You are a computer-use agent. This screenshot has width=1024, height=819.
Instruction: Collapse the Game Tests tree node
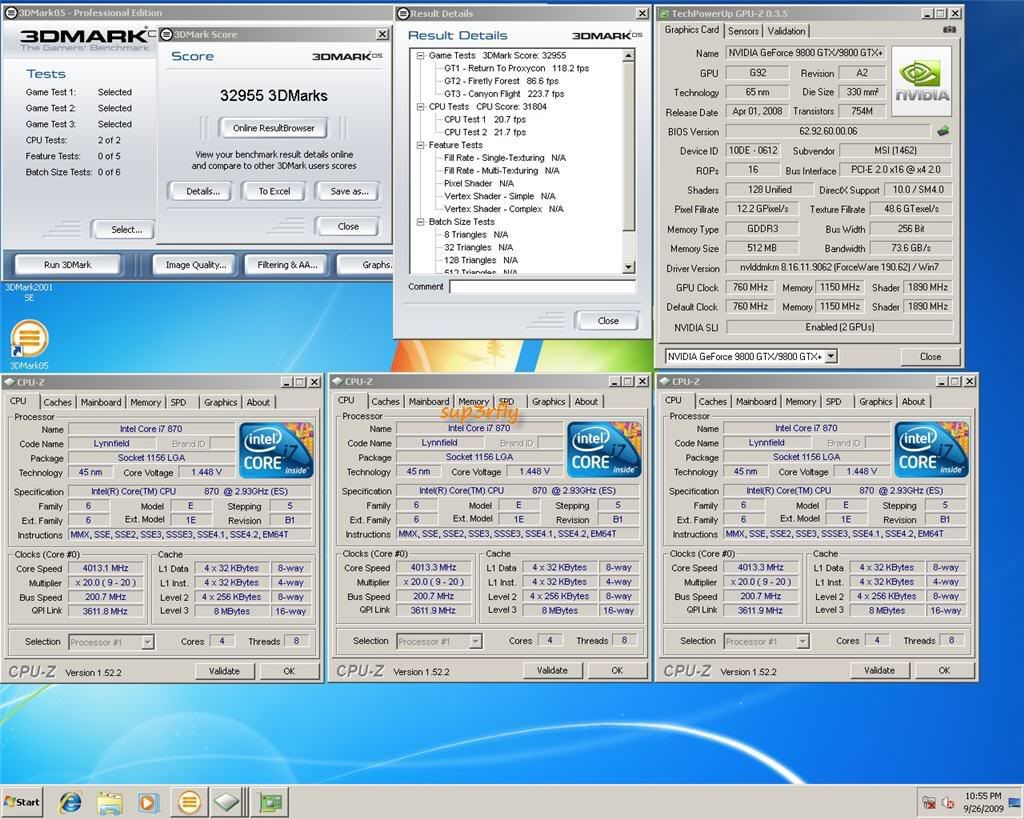coord(421,56)
